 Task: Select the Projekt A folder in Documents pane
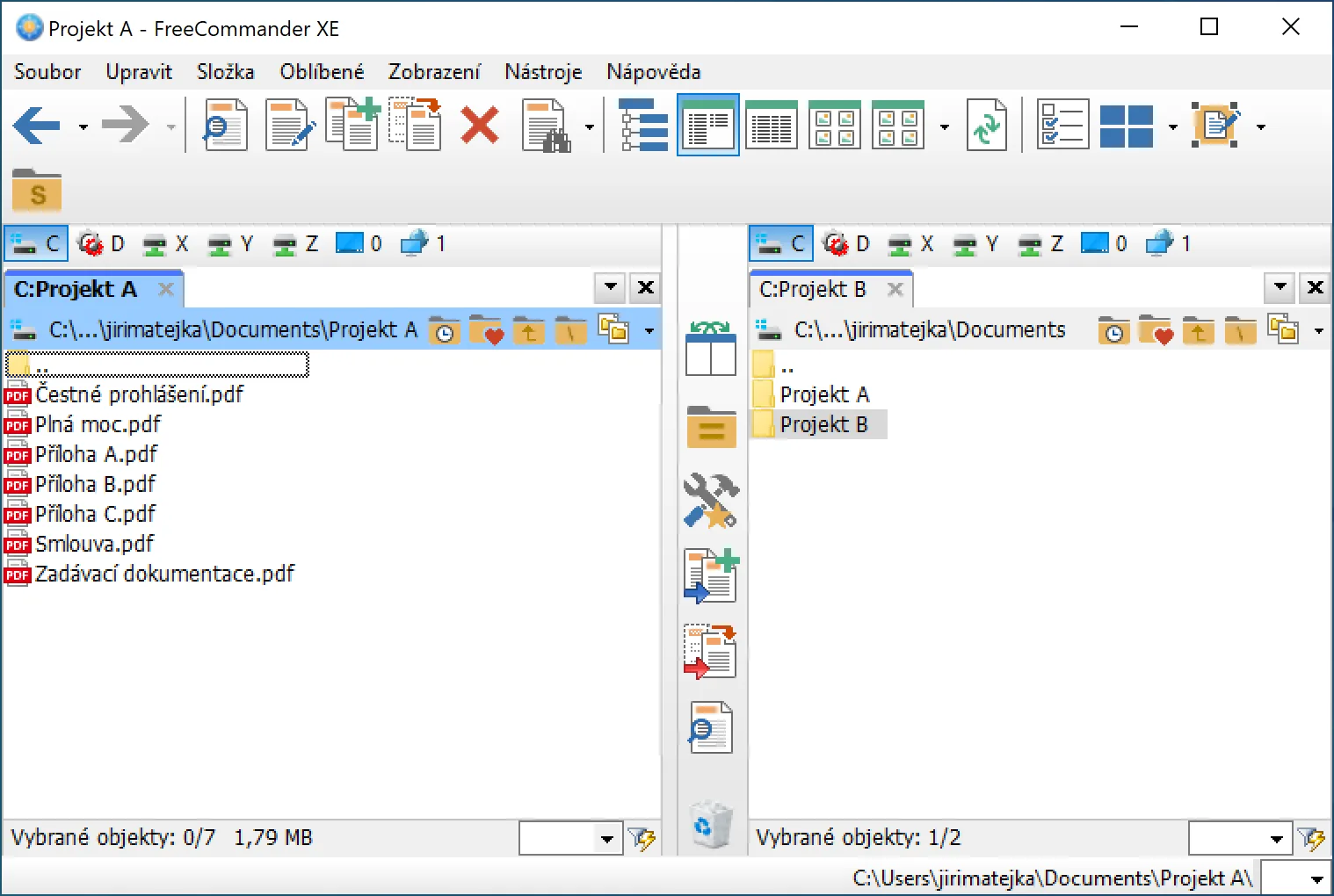tap(812, 394)
